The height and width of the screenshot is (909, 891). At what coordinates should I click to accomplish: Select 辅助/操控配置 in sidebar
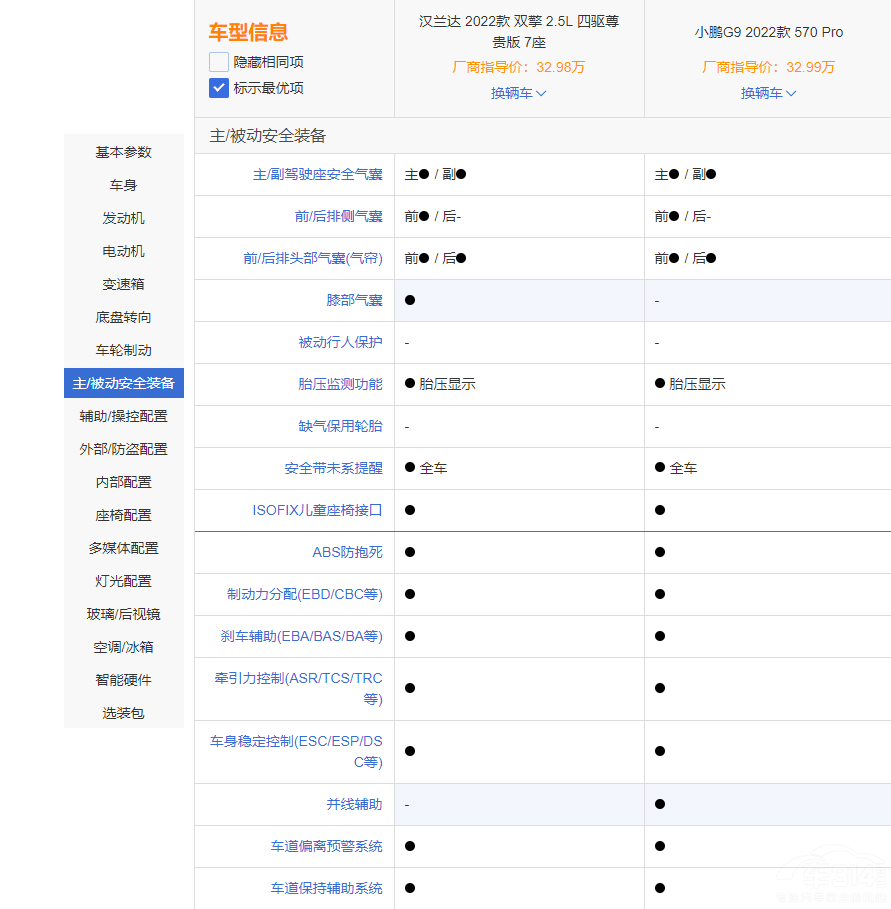[x=124, y=416]
